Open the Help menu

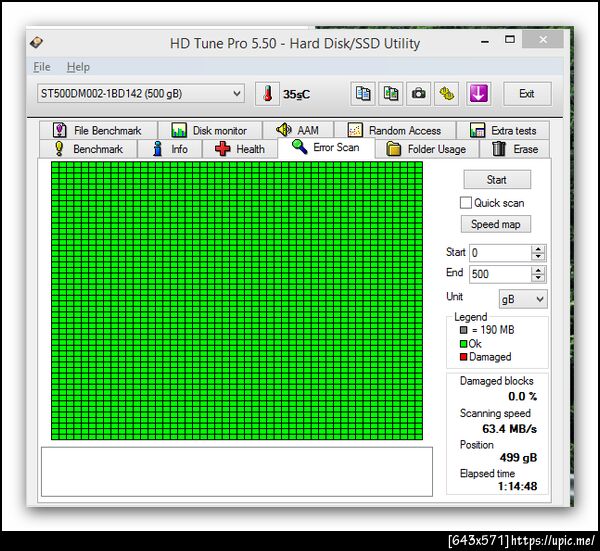click(x=78, y=67)
